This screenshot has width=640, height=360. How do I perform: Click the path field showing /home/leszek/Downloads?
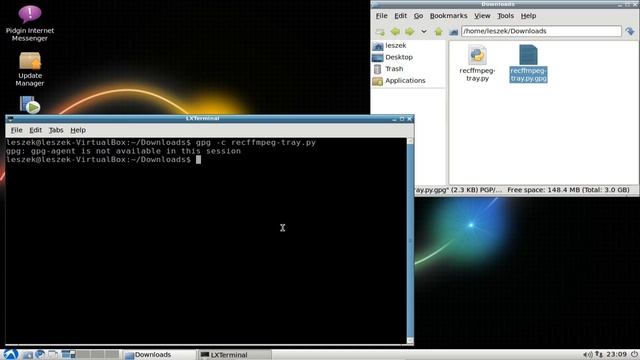click(x=541, y=31)
